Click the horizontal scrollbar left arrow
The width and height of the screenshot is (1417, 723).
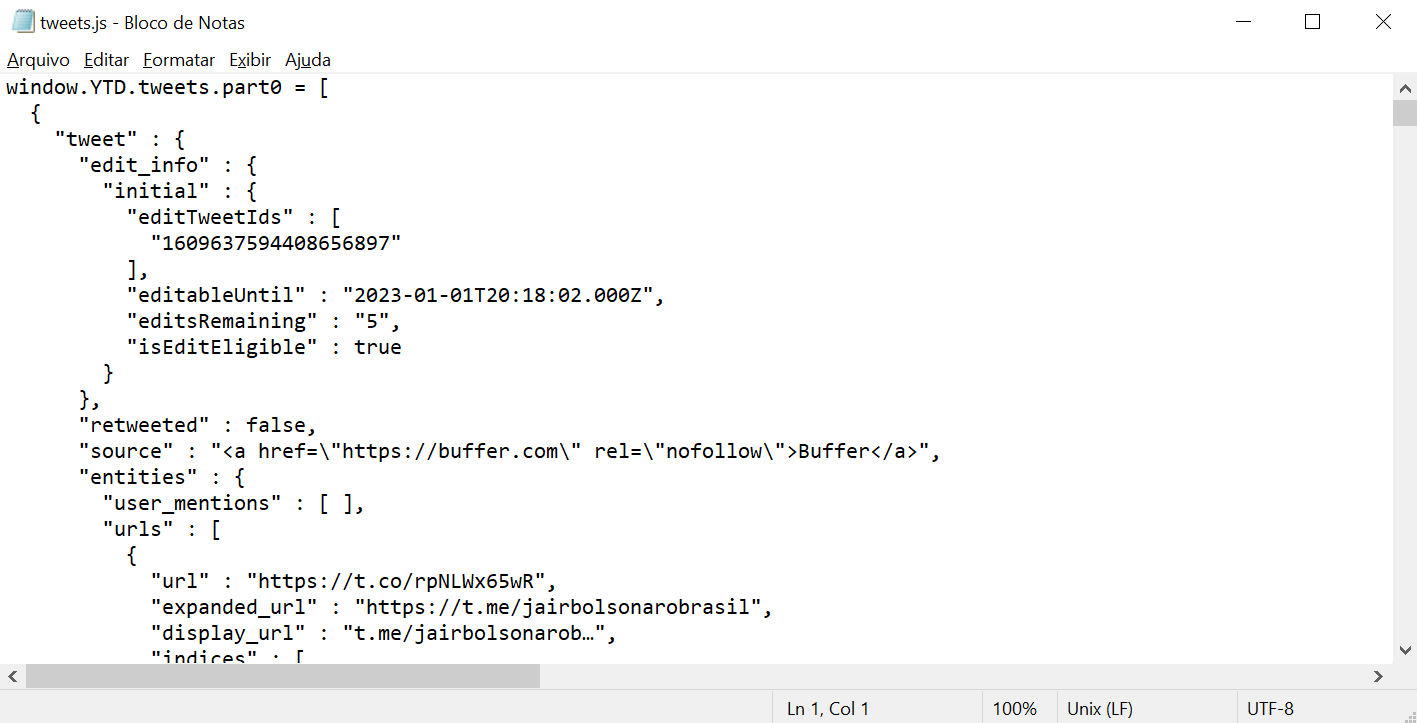point(10,676)
